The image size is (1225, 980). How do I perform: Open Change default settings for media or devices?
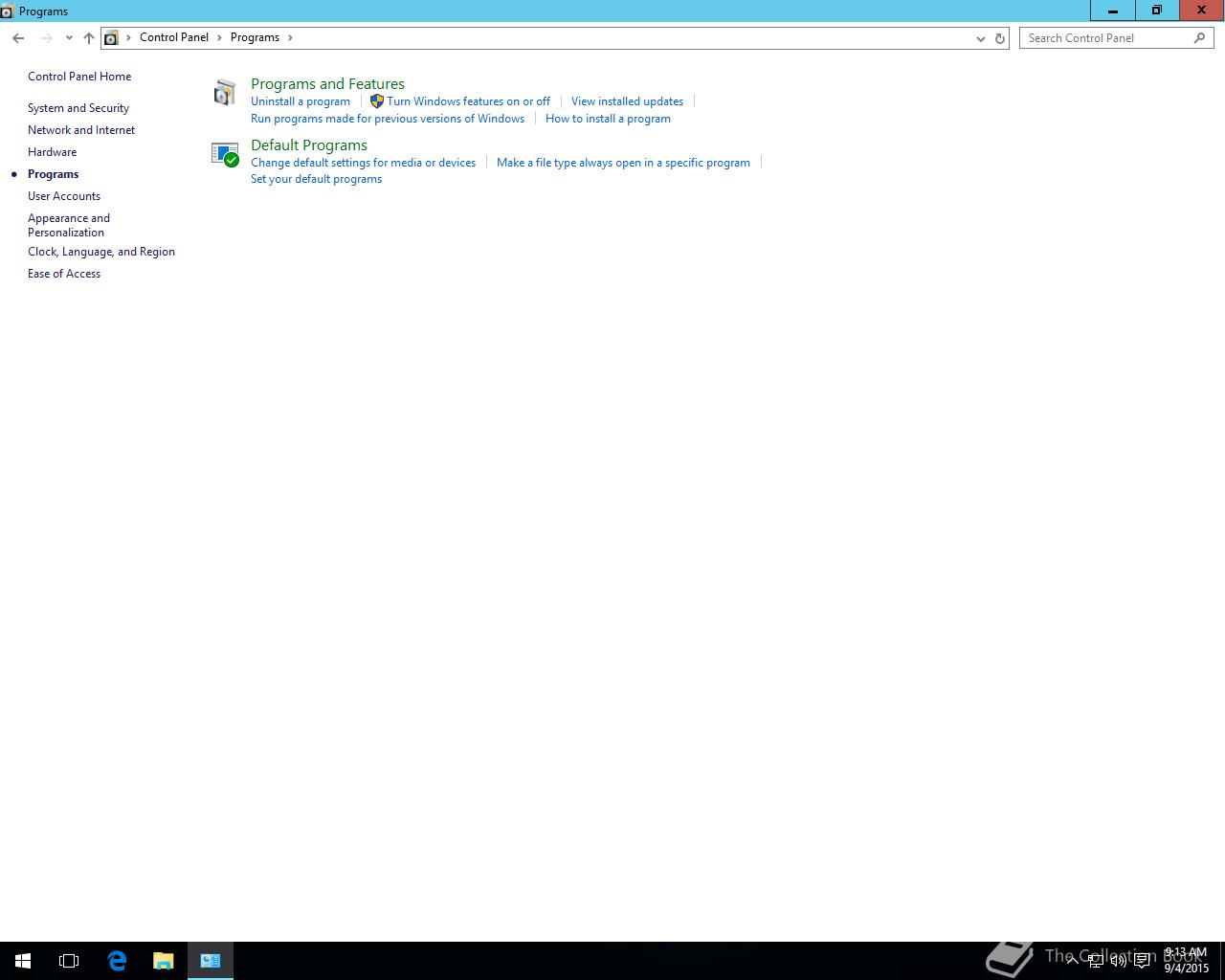363,163
